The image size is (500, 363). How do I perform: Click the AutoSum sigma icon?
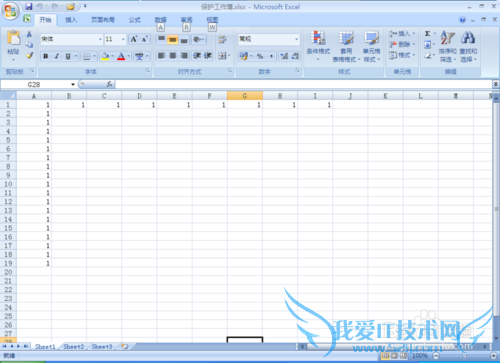point(427,34)
